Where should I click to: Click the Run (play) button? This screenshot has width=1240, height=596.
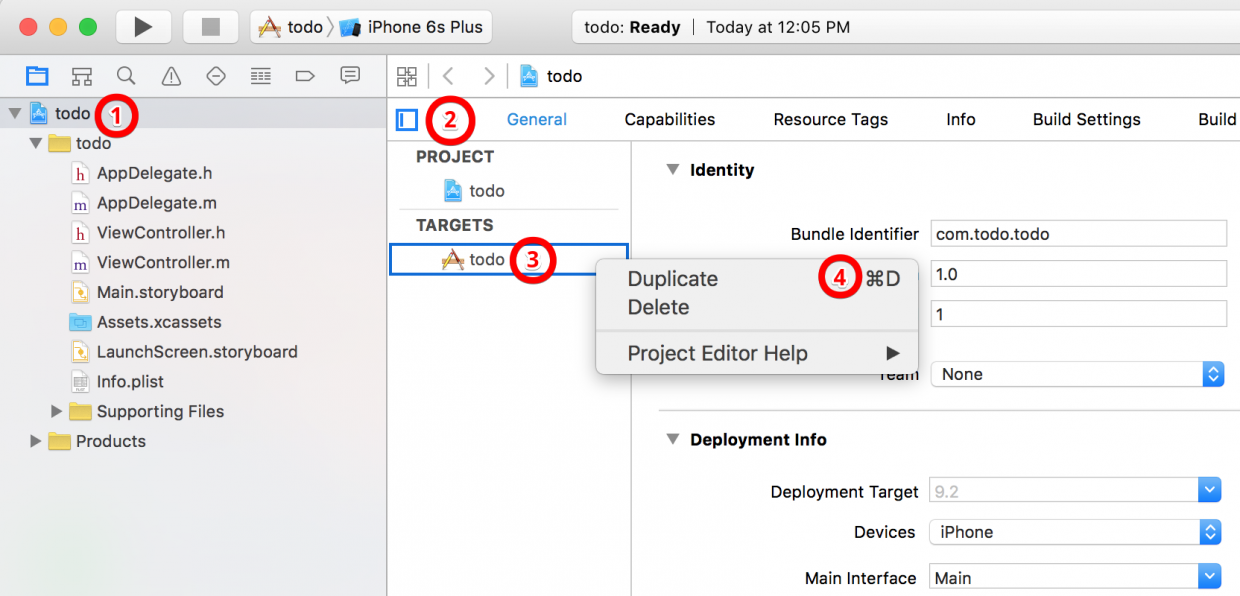143,27
